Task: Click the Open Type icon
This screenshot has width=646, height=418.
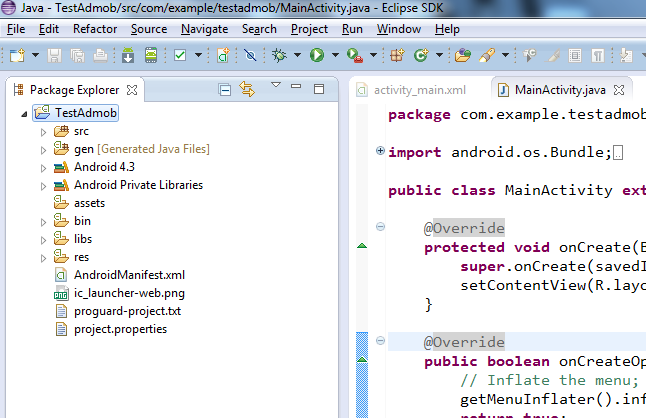Action: (x=463, y=55)
